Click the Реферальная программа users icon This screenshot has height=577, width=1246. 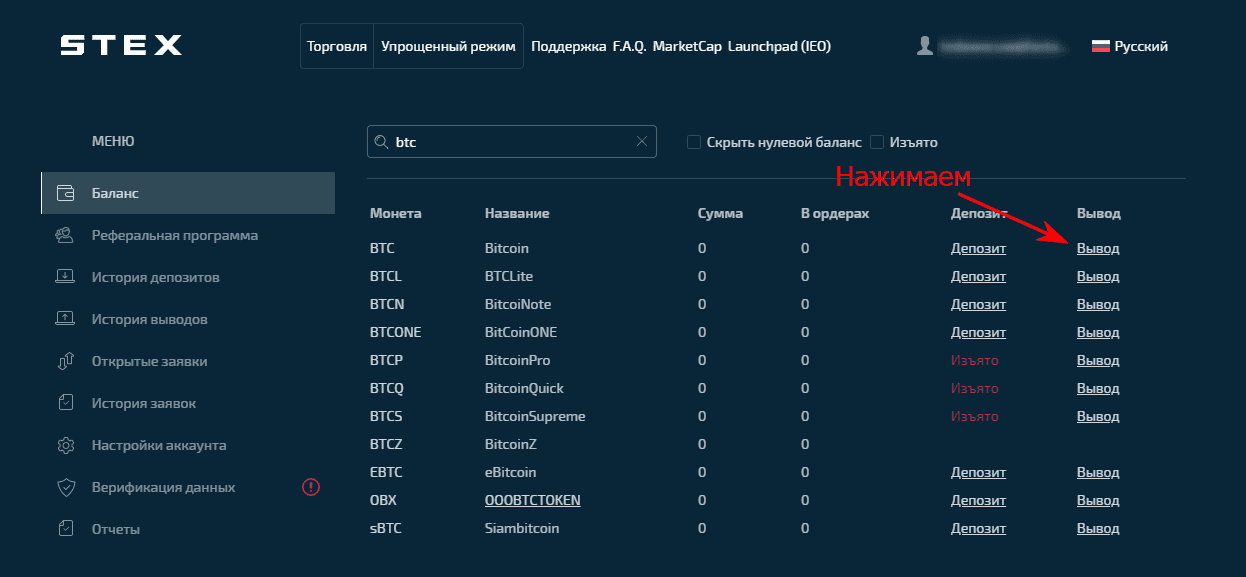[x=65, y=235]
